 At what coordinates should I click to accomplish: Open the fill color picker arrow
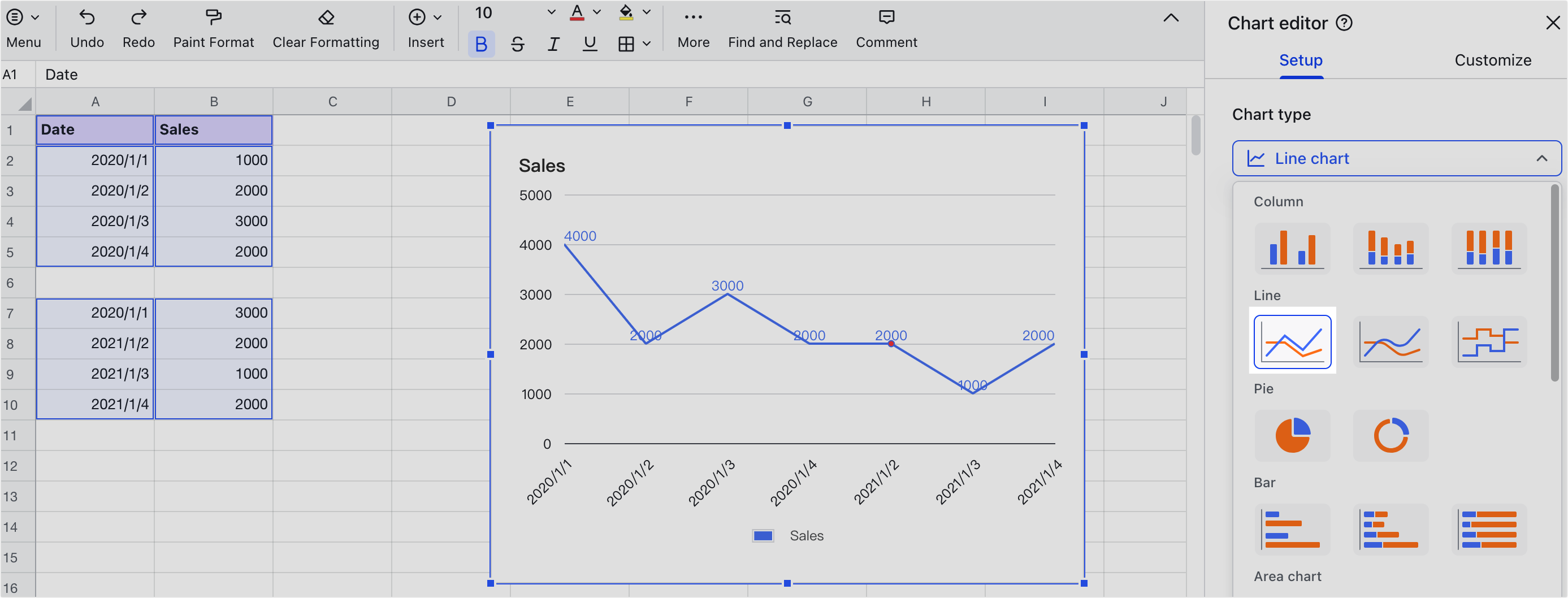tap(647, 13)
